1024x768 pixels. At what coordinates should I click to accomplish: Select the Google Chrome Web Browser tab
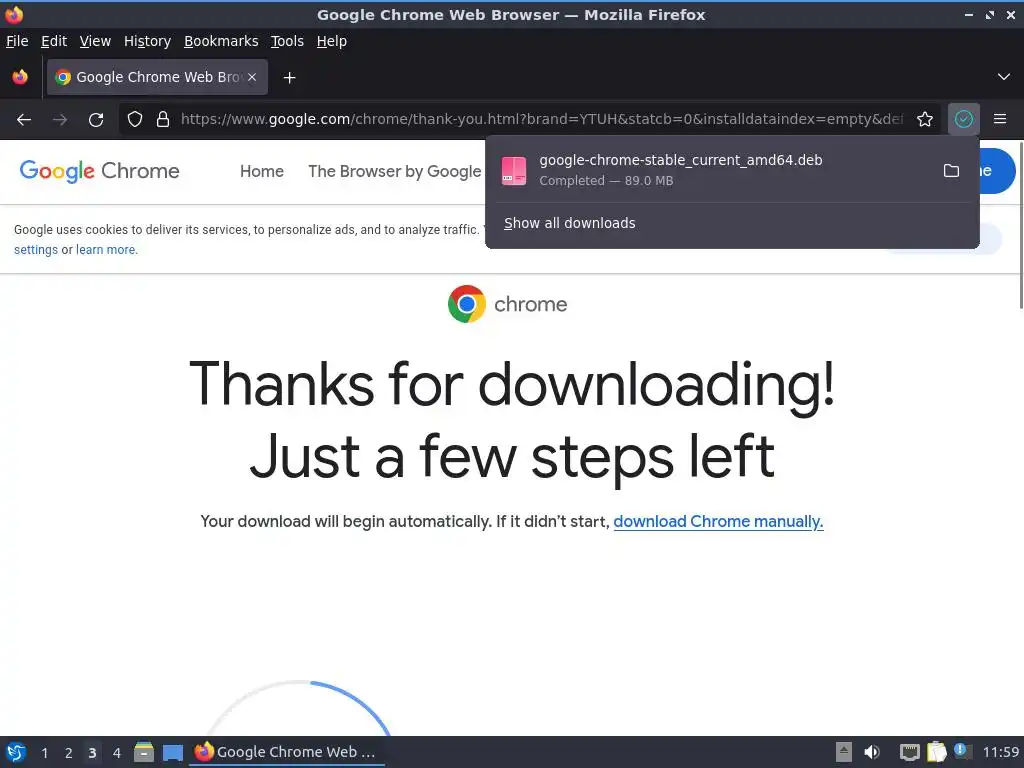[157, 77]
